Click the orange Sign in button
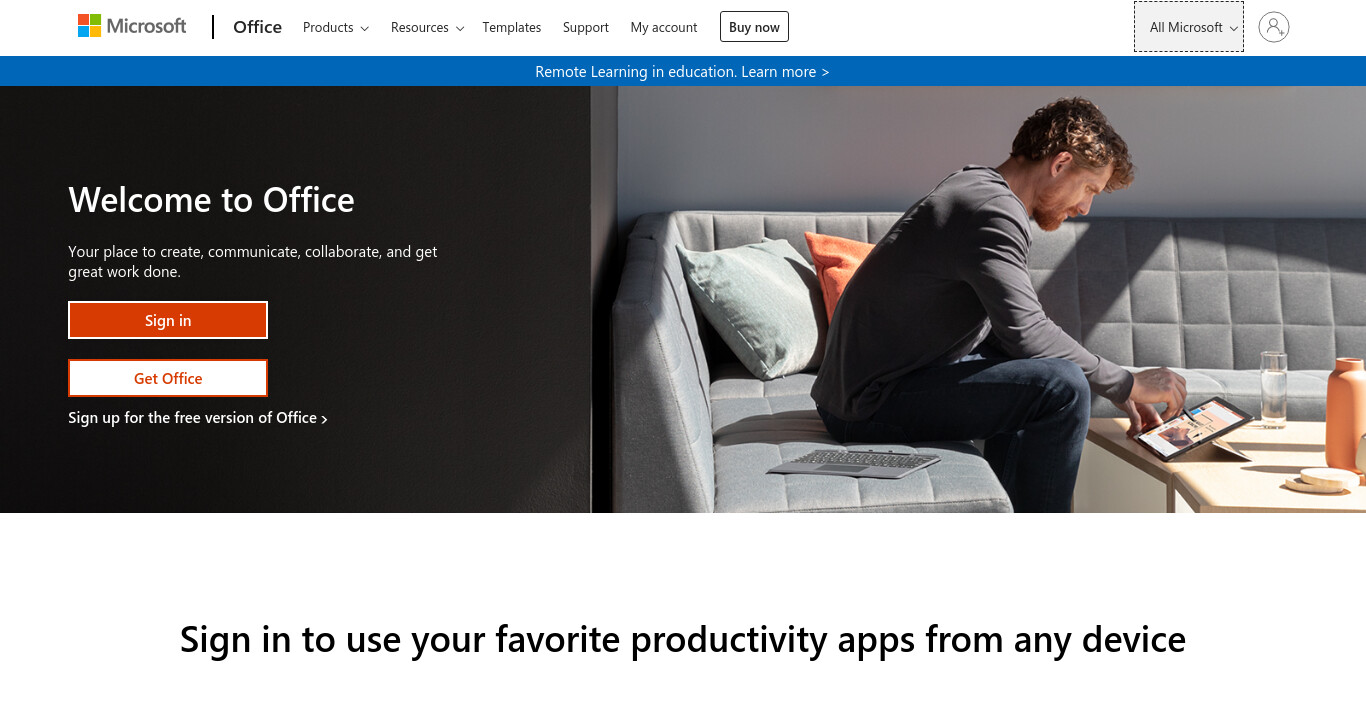 coord(168,320)
